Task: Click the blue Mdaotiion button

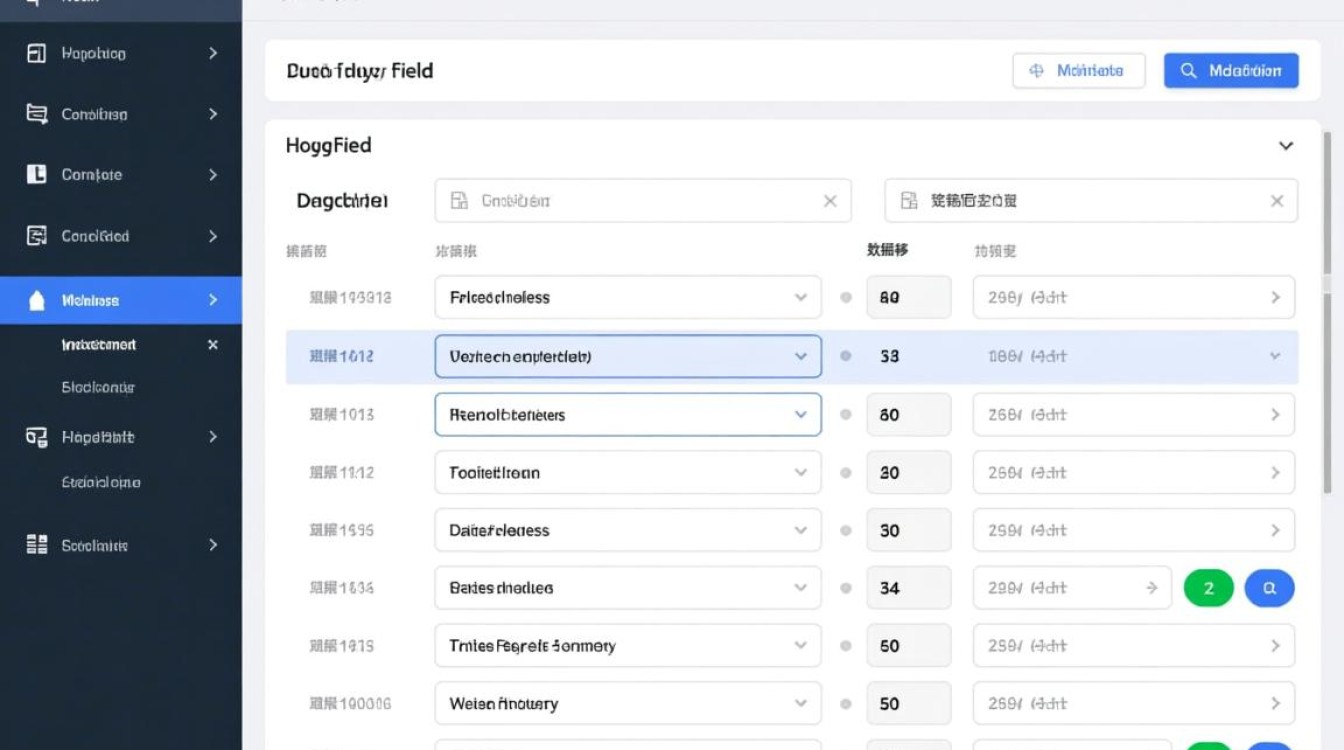Action: pos(1231,71)
